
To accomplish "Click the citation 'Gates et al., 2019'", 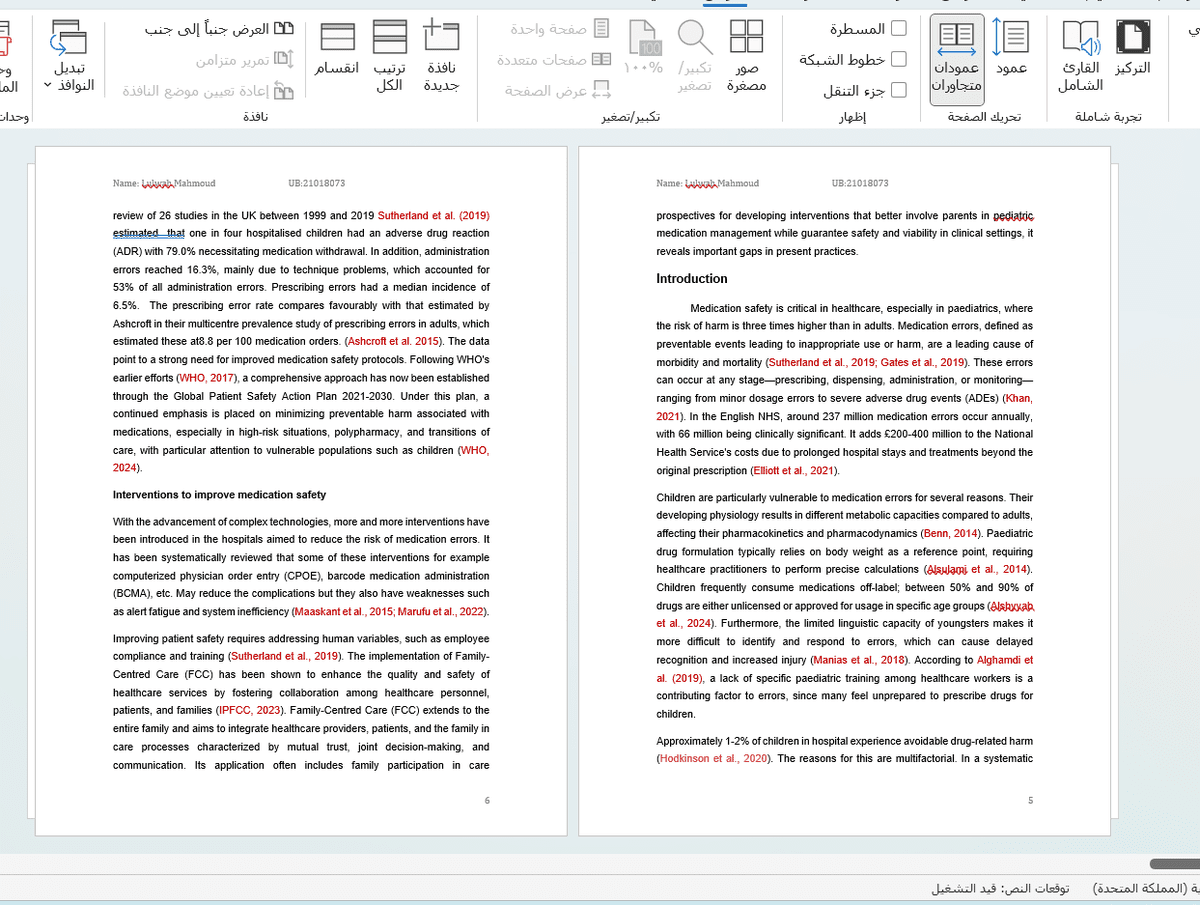I will (924, 362).
